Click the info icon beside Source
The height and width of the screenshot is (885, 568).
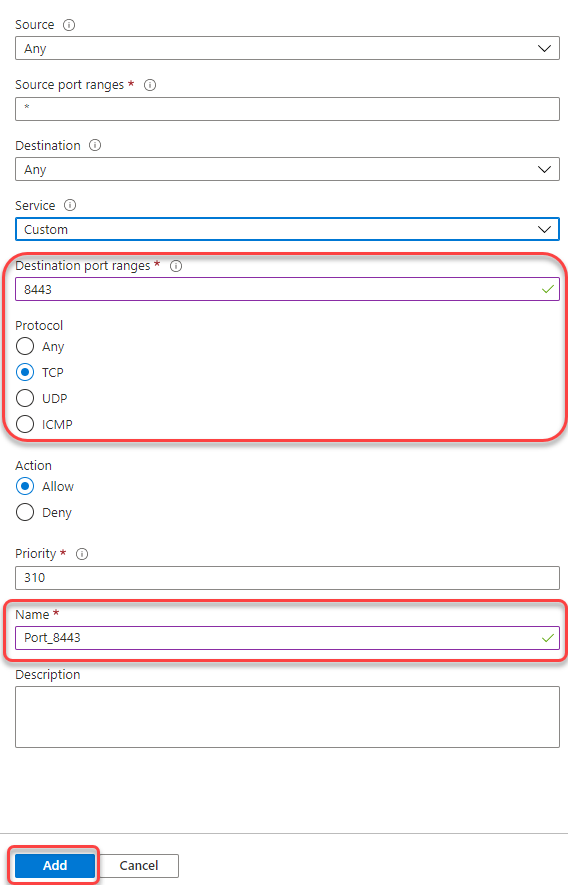69,25
